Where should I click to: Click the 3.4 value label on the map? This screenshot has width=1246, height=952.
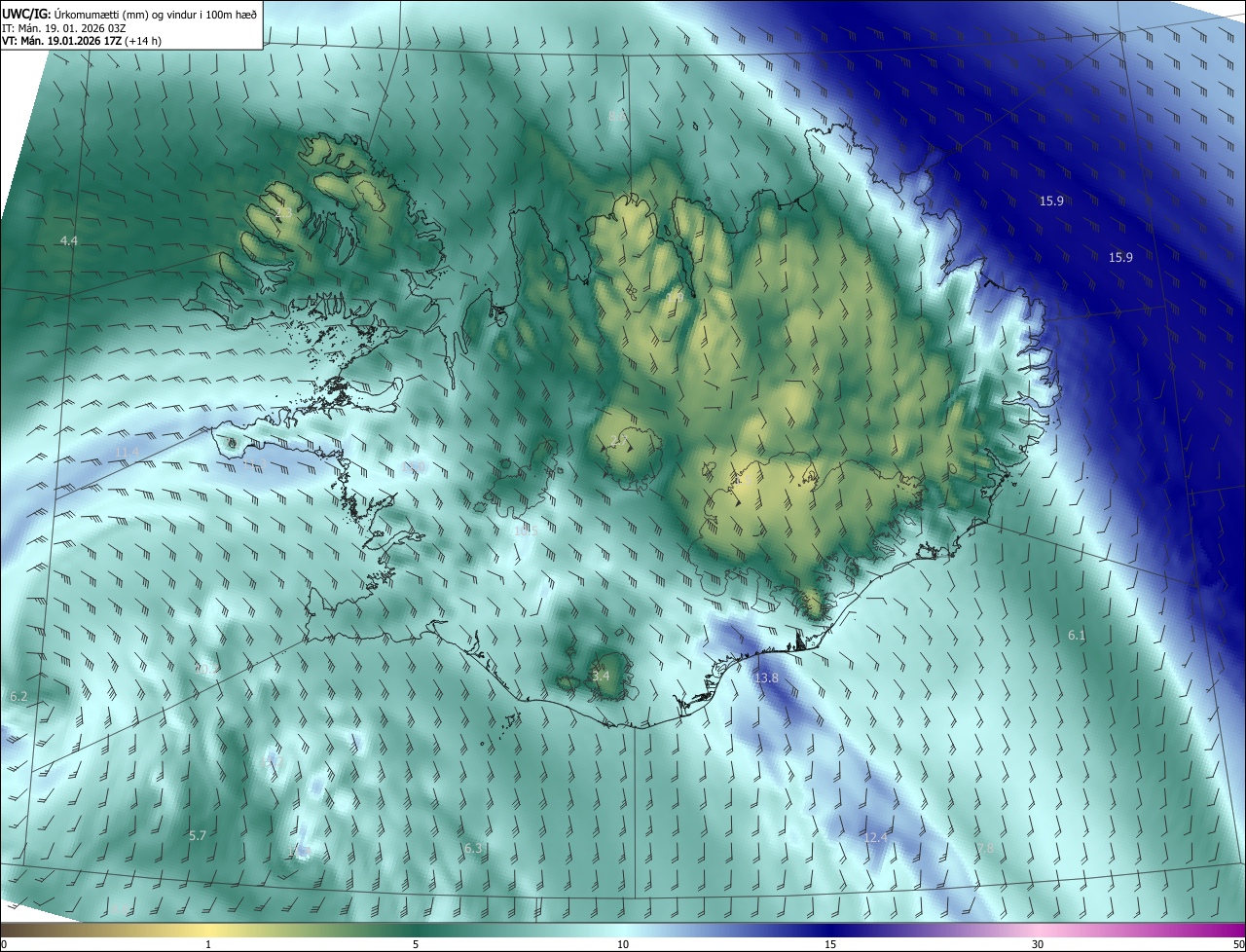(601, 676)
